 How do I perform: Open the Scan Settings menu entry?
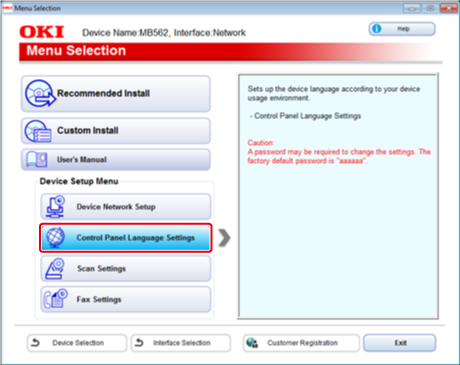pos(126,268)
